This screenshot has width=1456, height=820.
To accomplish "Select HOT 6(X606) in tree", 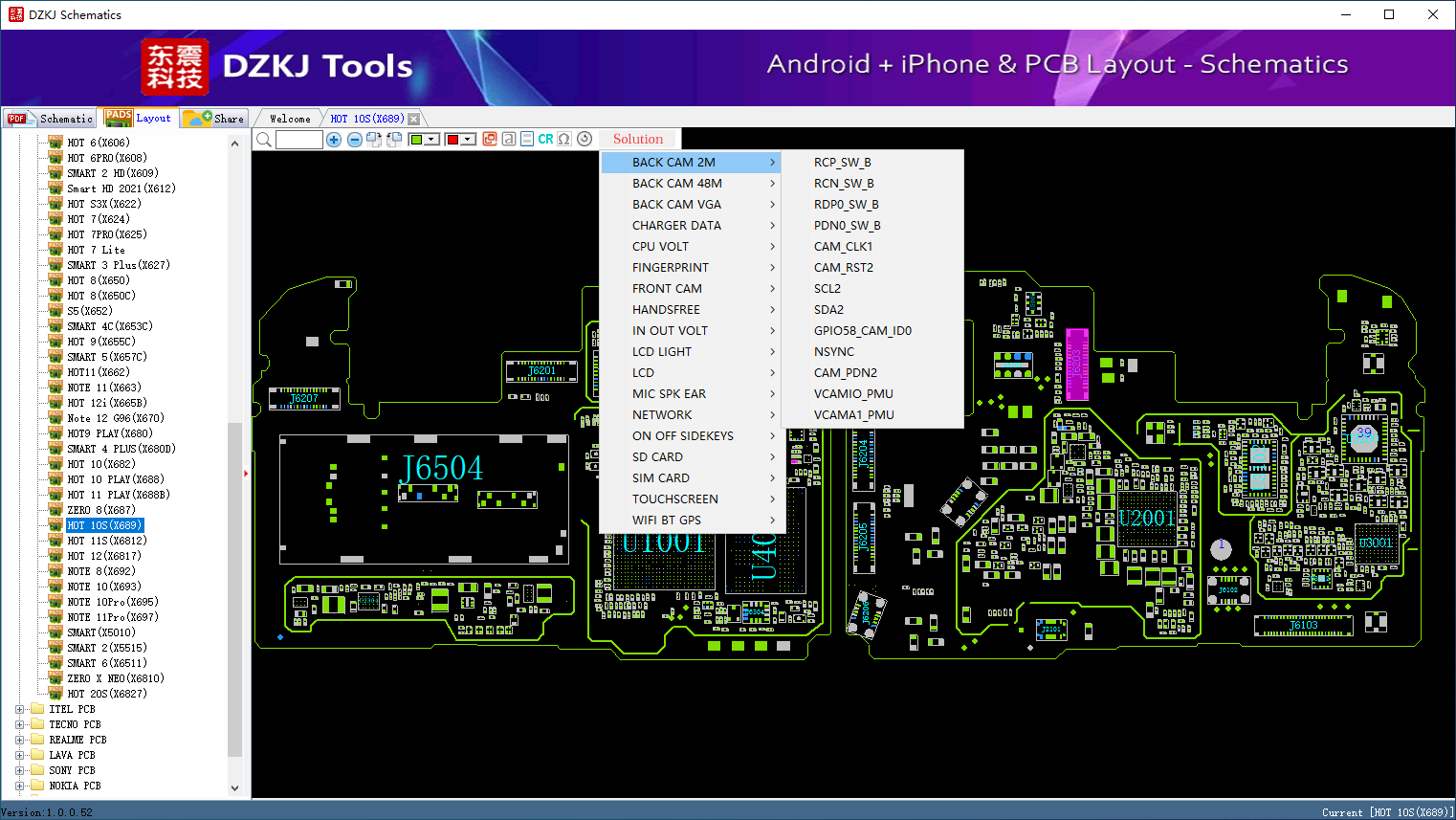I will [x=98, y=143].
